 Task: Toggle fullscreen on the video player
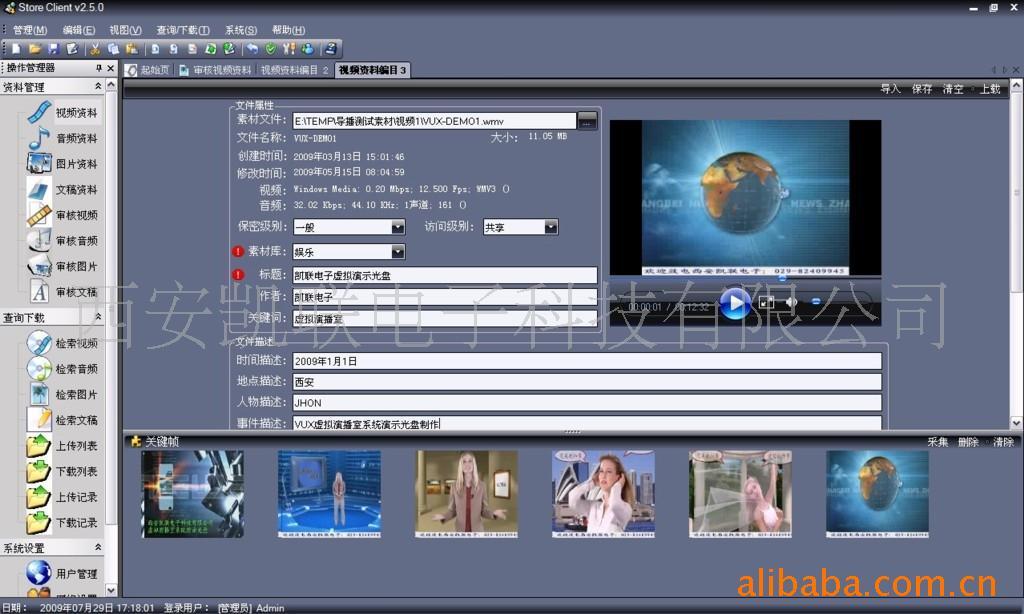point(767,302)
